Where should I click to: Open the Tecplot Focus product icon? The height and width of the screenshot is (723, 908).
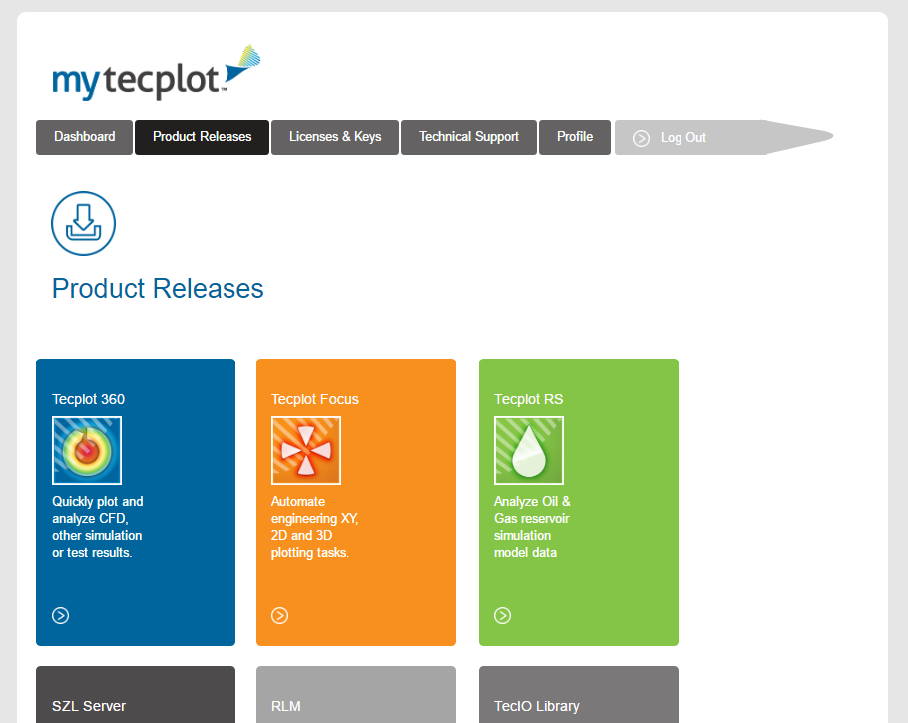tap(306, 450)
